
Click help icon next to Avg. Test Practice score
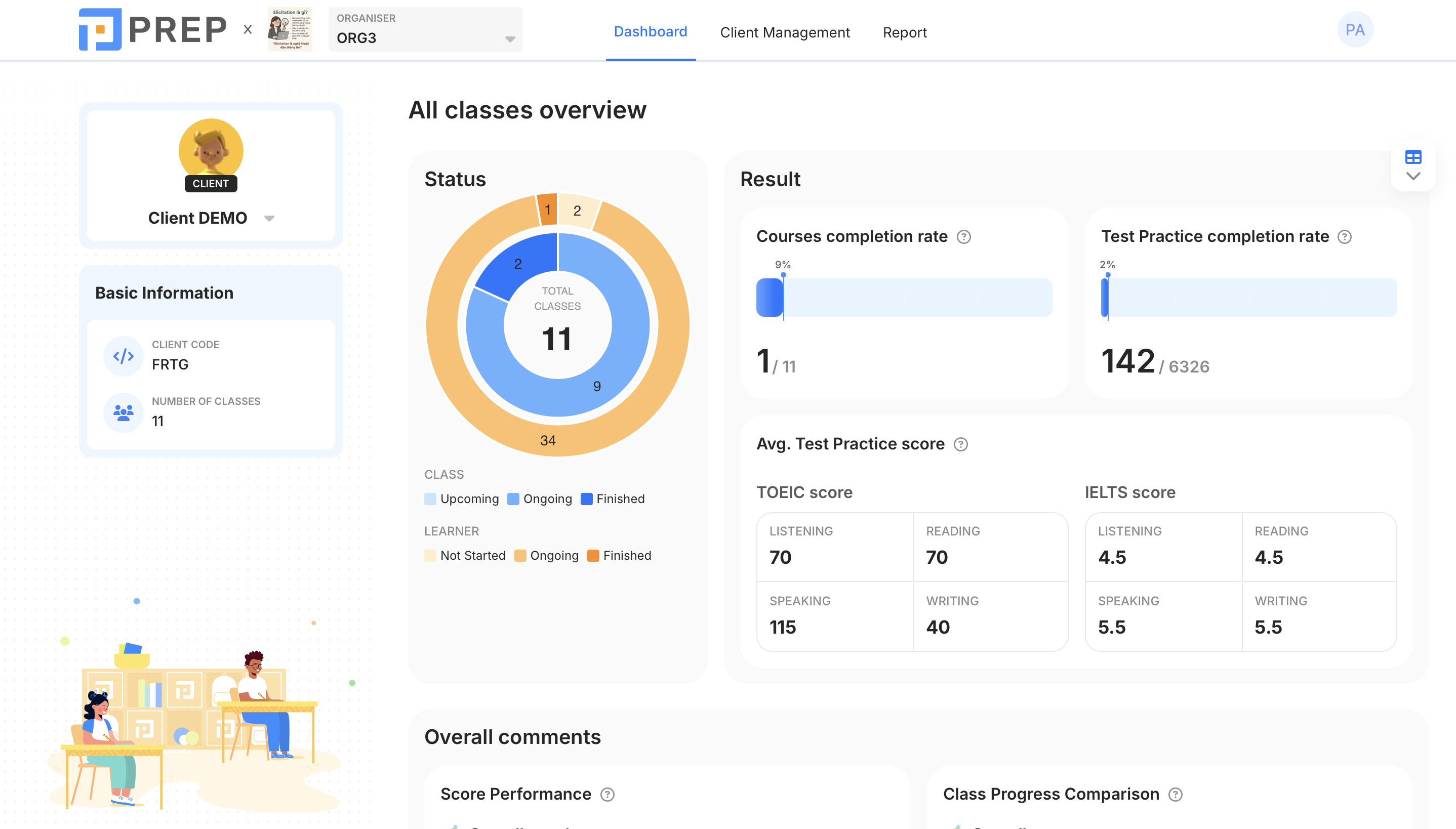click(960, 444)
